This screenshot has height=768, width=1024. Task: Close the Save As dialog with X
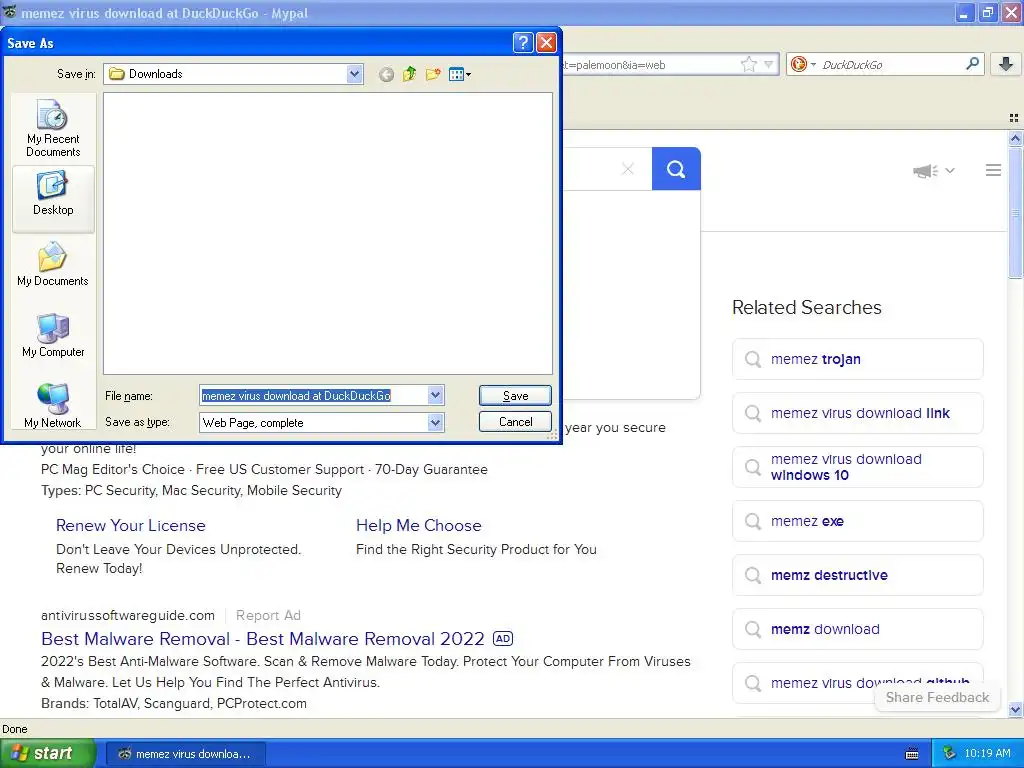point(546,43)
